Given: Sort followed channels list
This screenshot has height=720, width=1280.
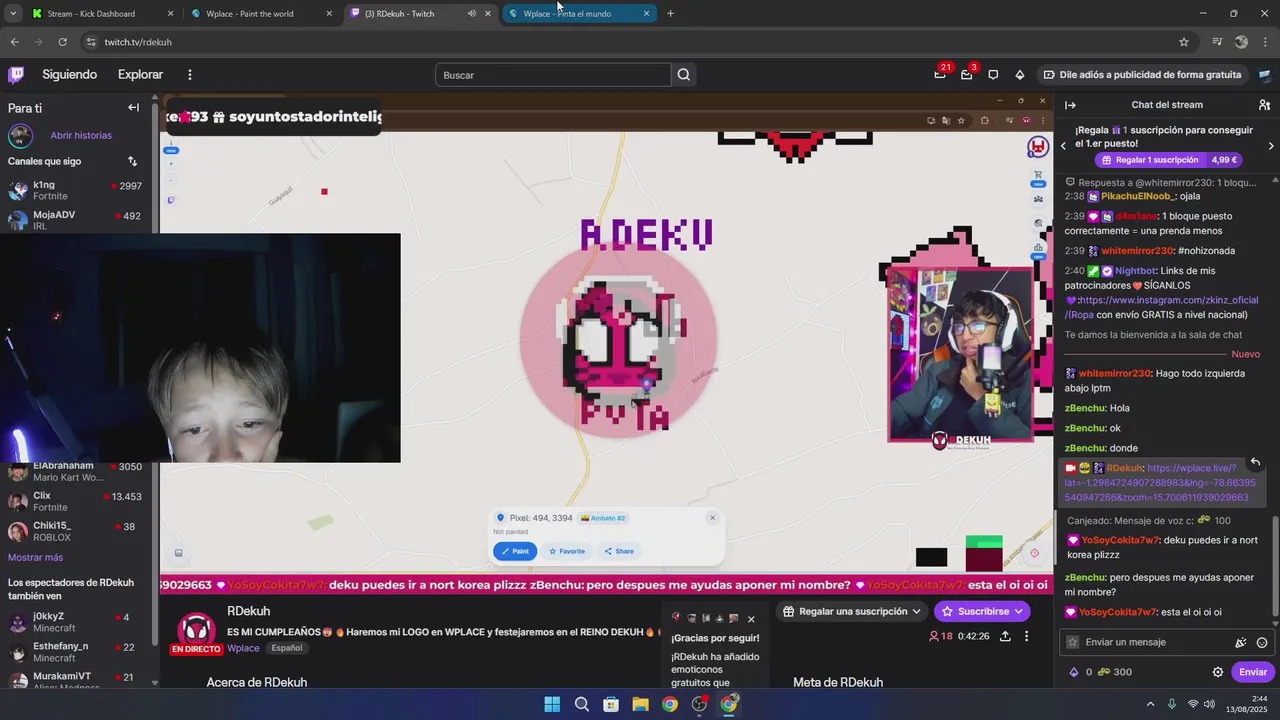Looking at the screenshot, I should (x=132, y=161).
